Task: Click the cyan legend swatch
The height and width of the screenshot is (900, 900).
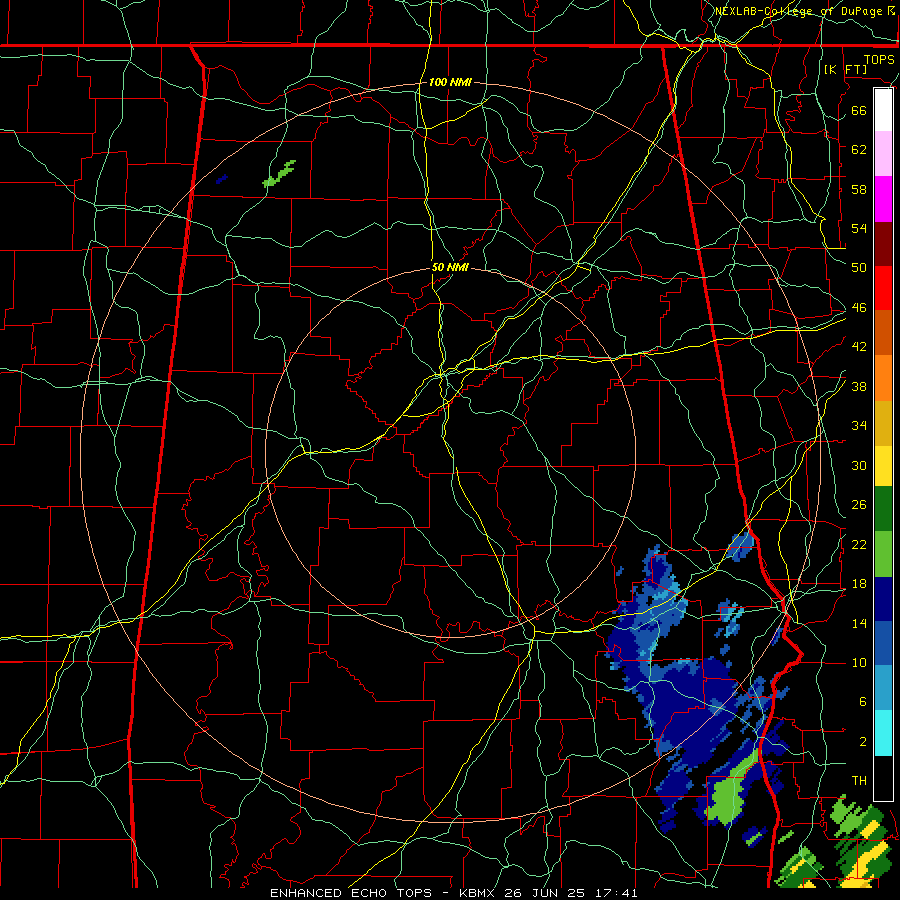Action: 883,733
